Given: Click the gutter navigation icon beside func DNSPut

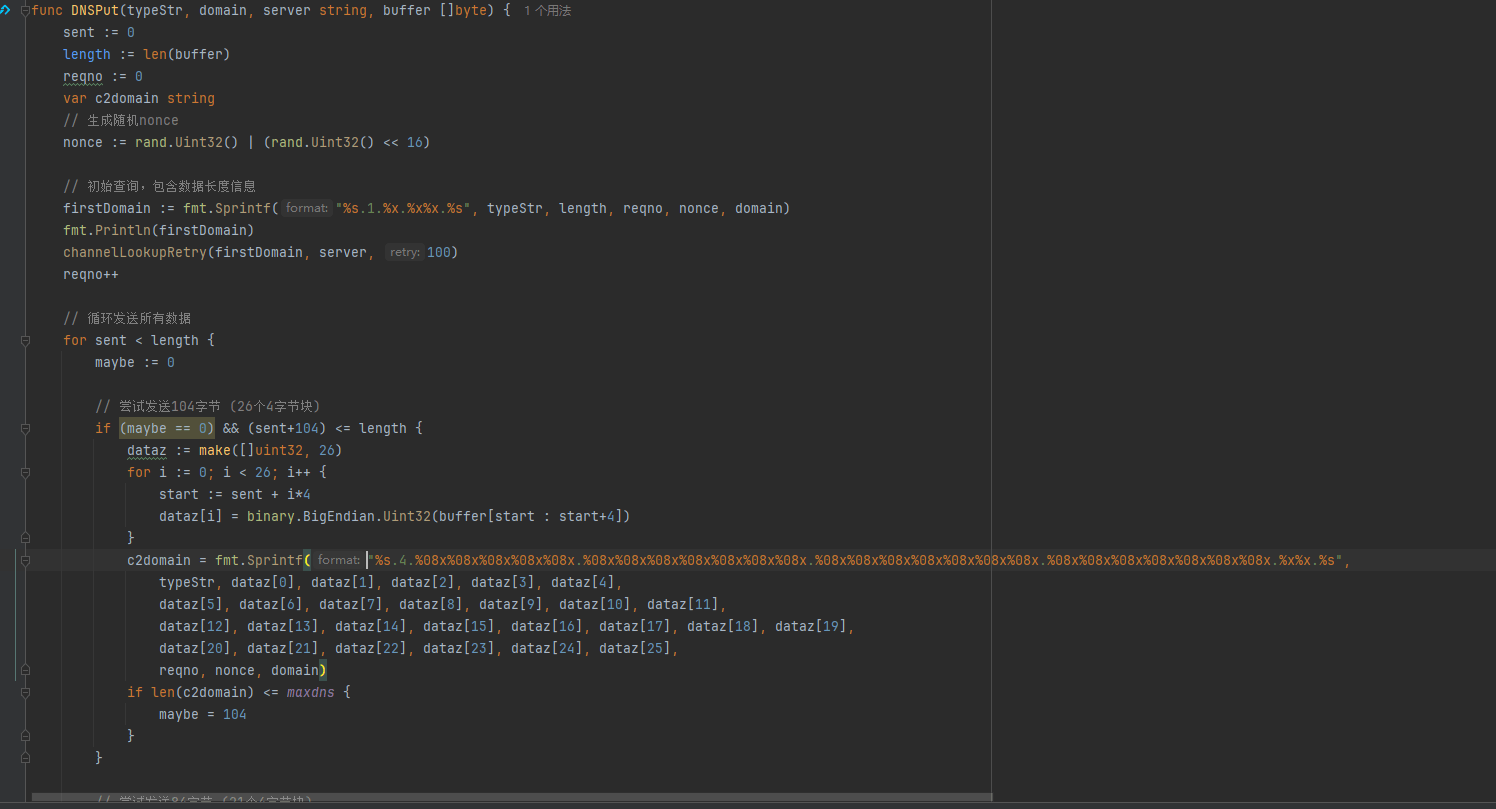Looking at the screenshot, I should click(x=5, y=10).
